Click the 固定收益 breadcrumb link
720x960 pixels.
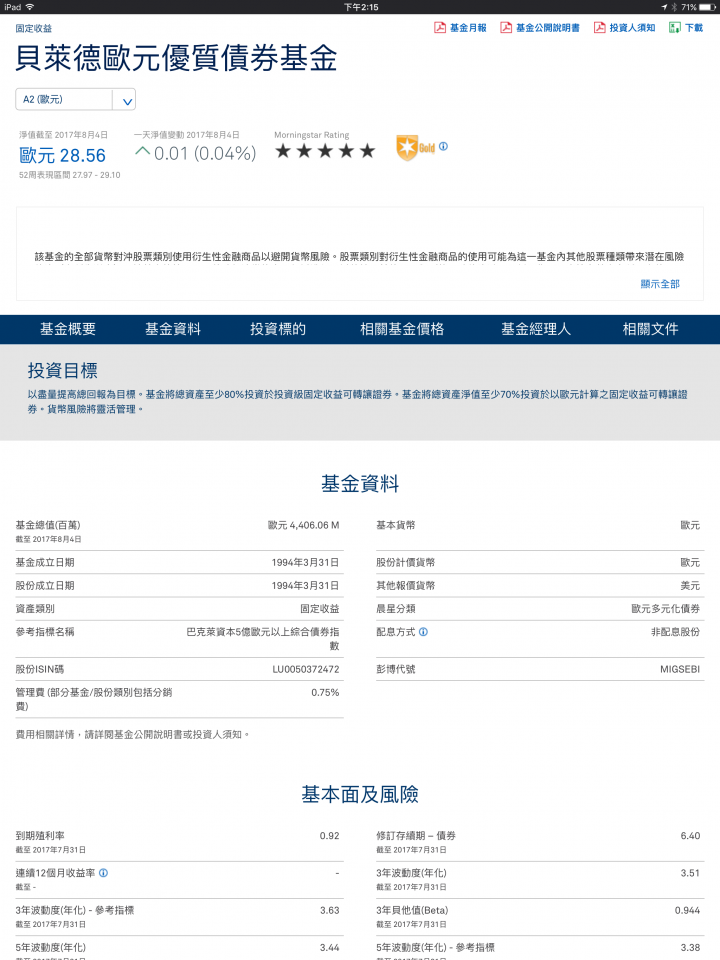(x=34, y=29)
